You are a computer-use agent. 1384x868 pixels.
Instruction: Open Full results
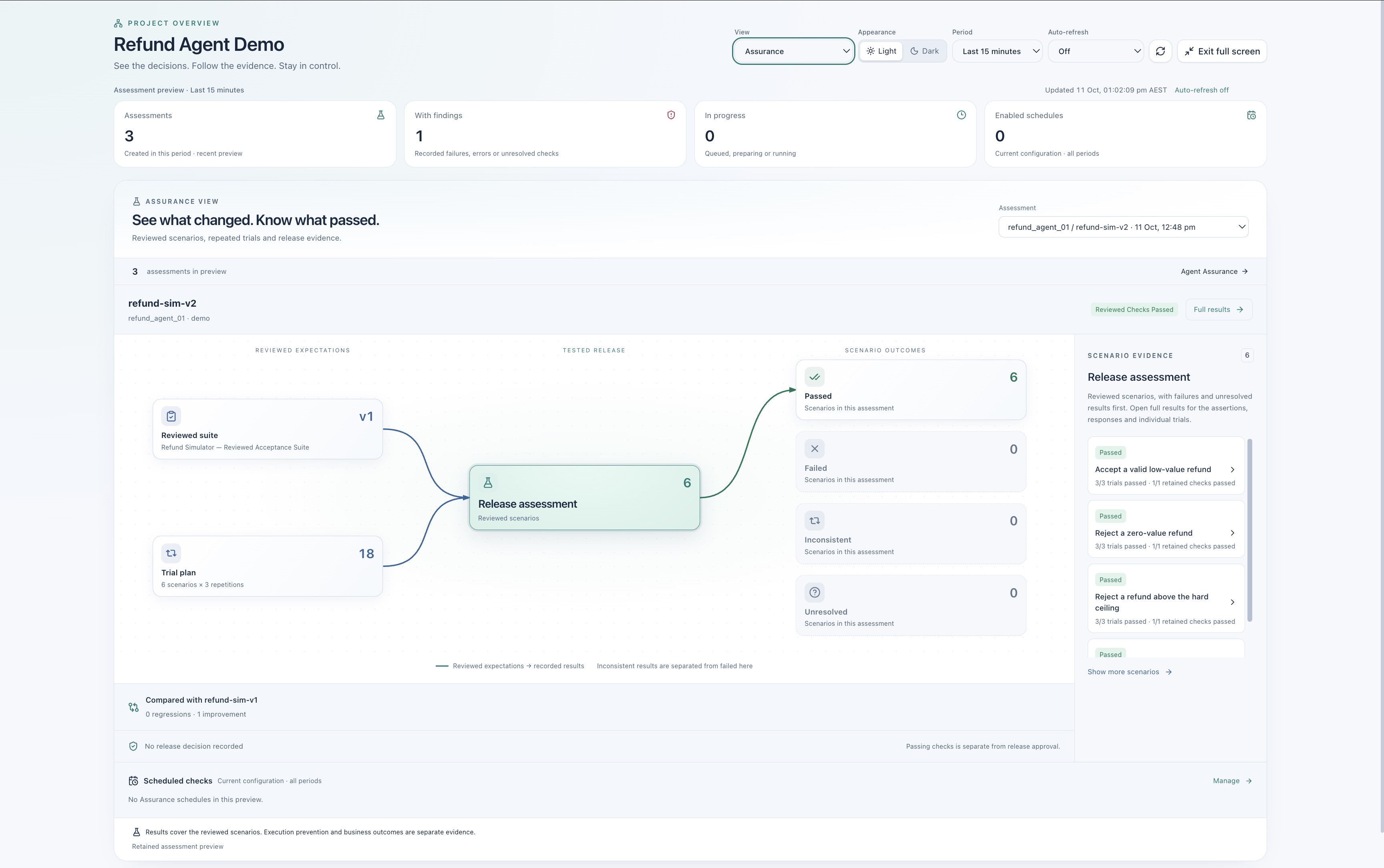click(x=1219, y=309)
